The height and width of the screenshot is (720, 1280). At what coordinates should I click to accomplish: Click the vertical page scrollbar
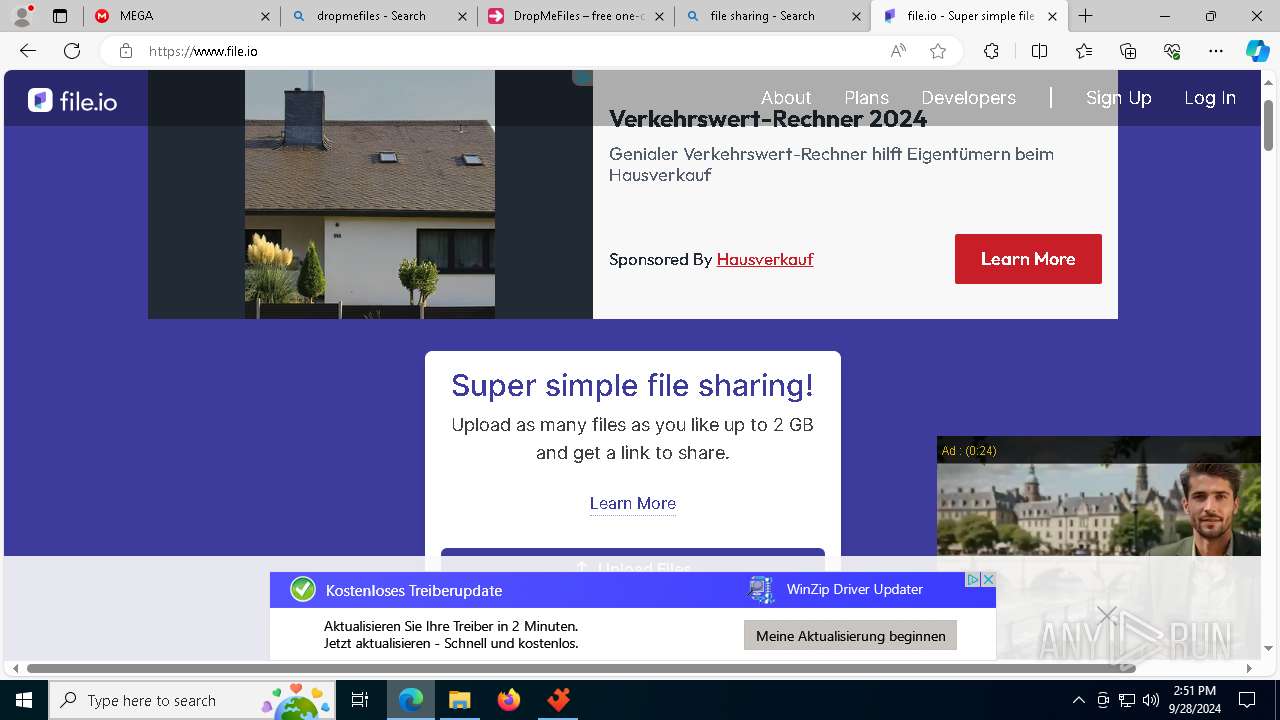point(1269,126)
